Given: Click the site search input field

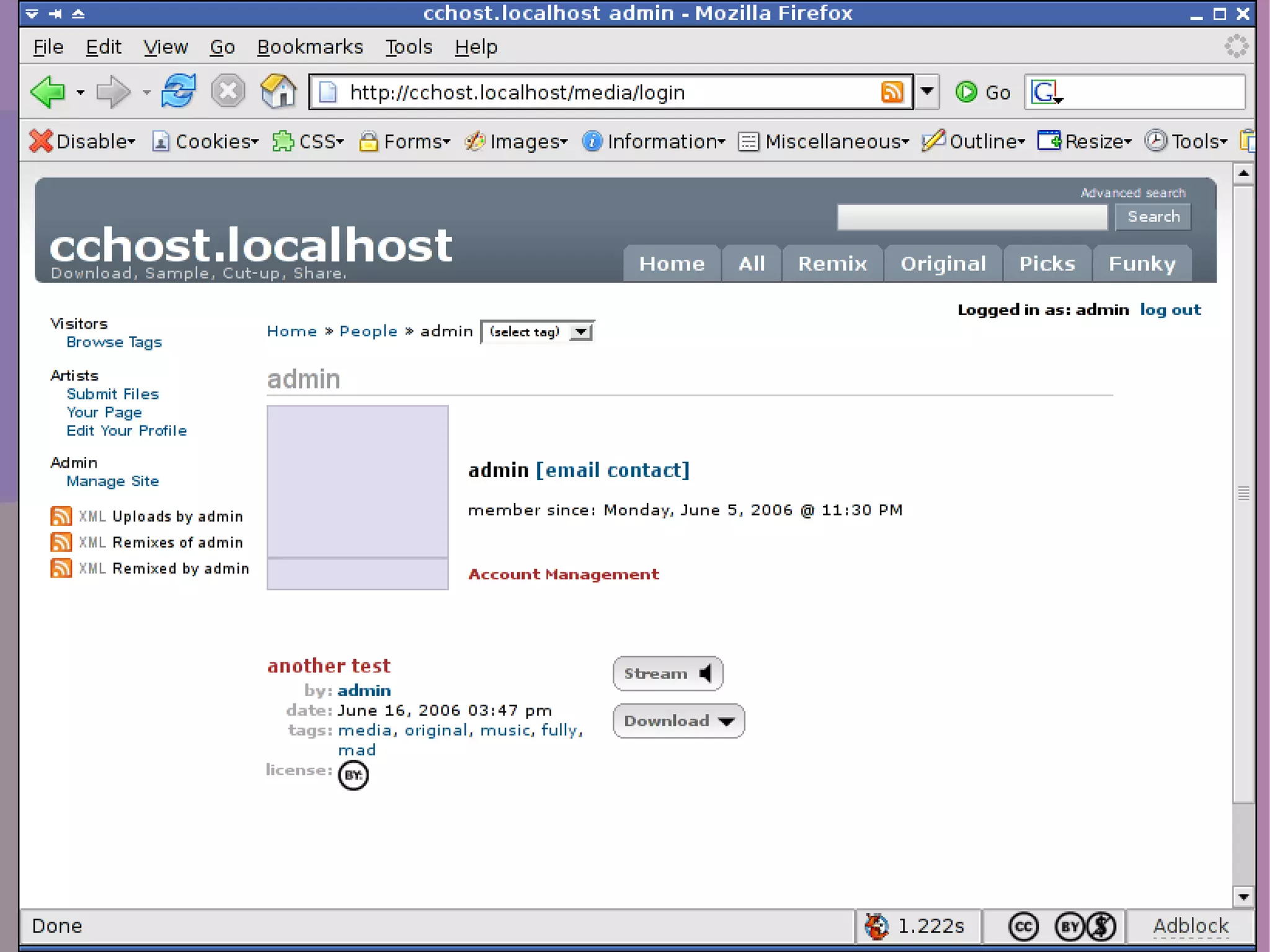Looking at the screenshot, I should point(972,217).
